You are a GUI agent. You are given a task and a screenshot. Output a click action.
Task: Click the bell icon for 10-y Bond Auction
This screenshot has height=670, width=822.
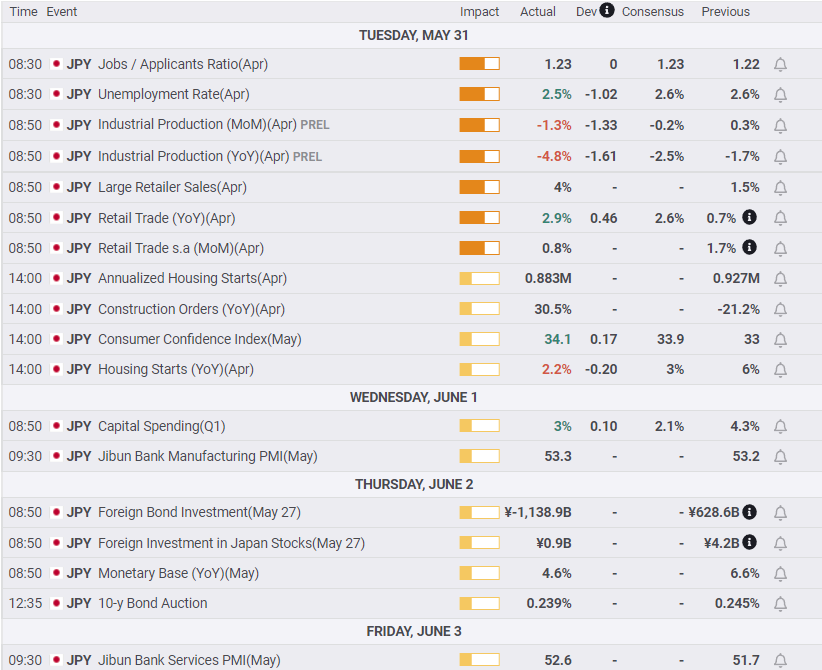pyautogui.click(x=780, y=603)
